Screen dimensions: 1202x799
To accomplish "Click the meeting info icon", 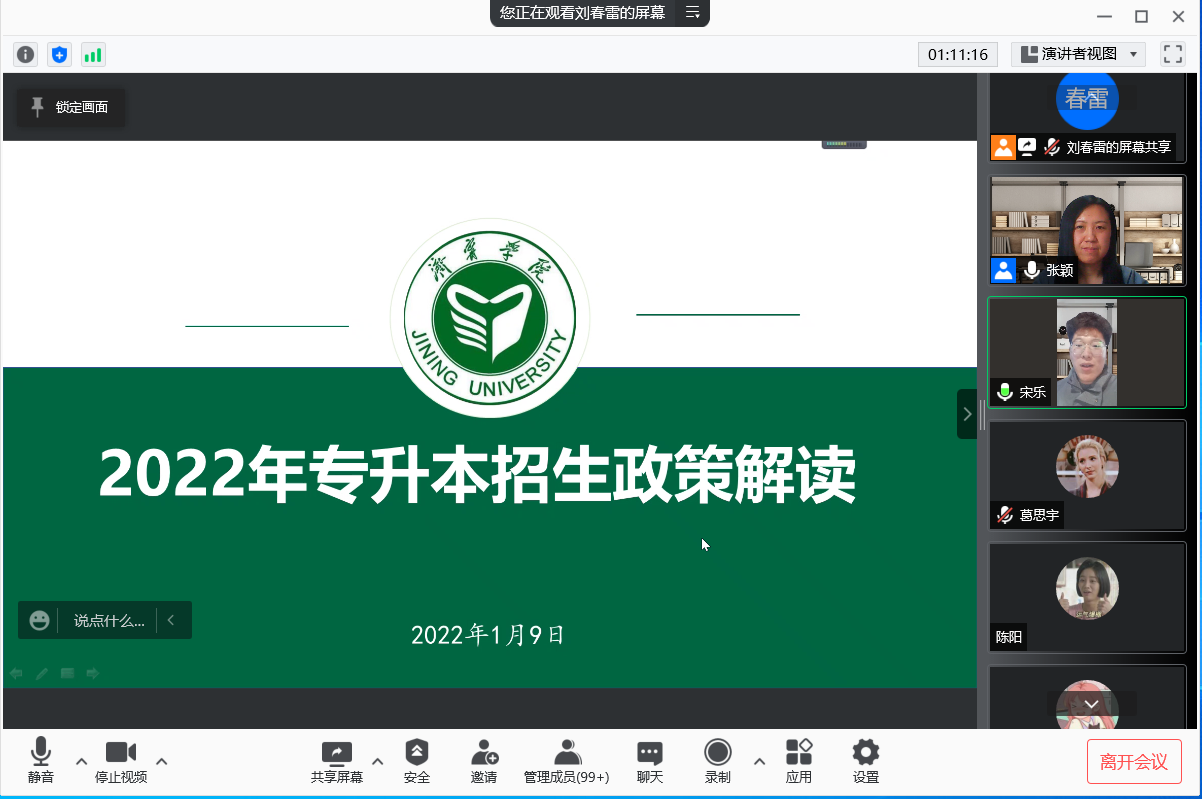I will 26,55.
